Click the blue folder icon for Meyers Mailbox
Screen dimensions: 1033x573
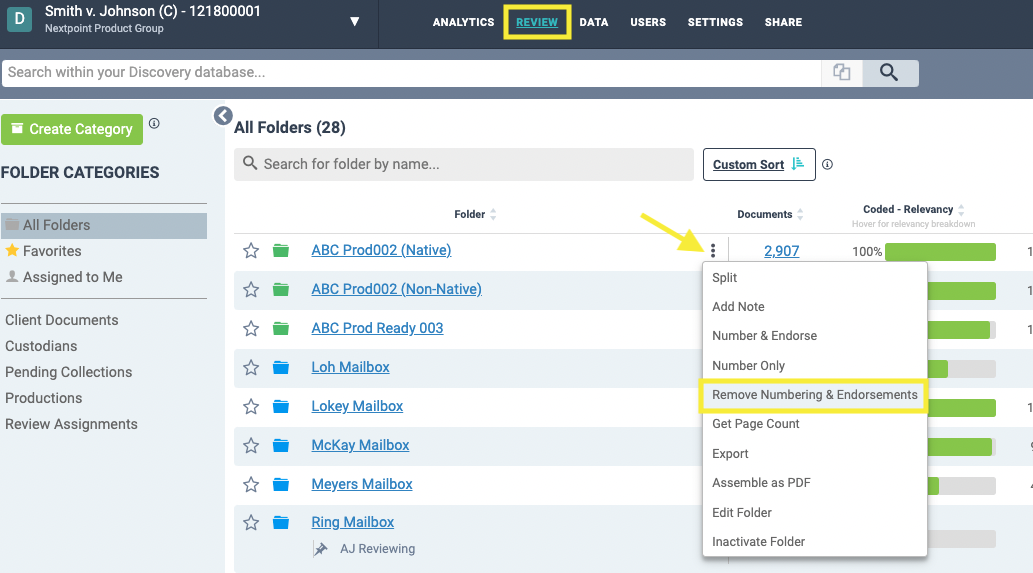tap(281, 485)
